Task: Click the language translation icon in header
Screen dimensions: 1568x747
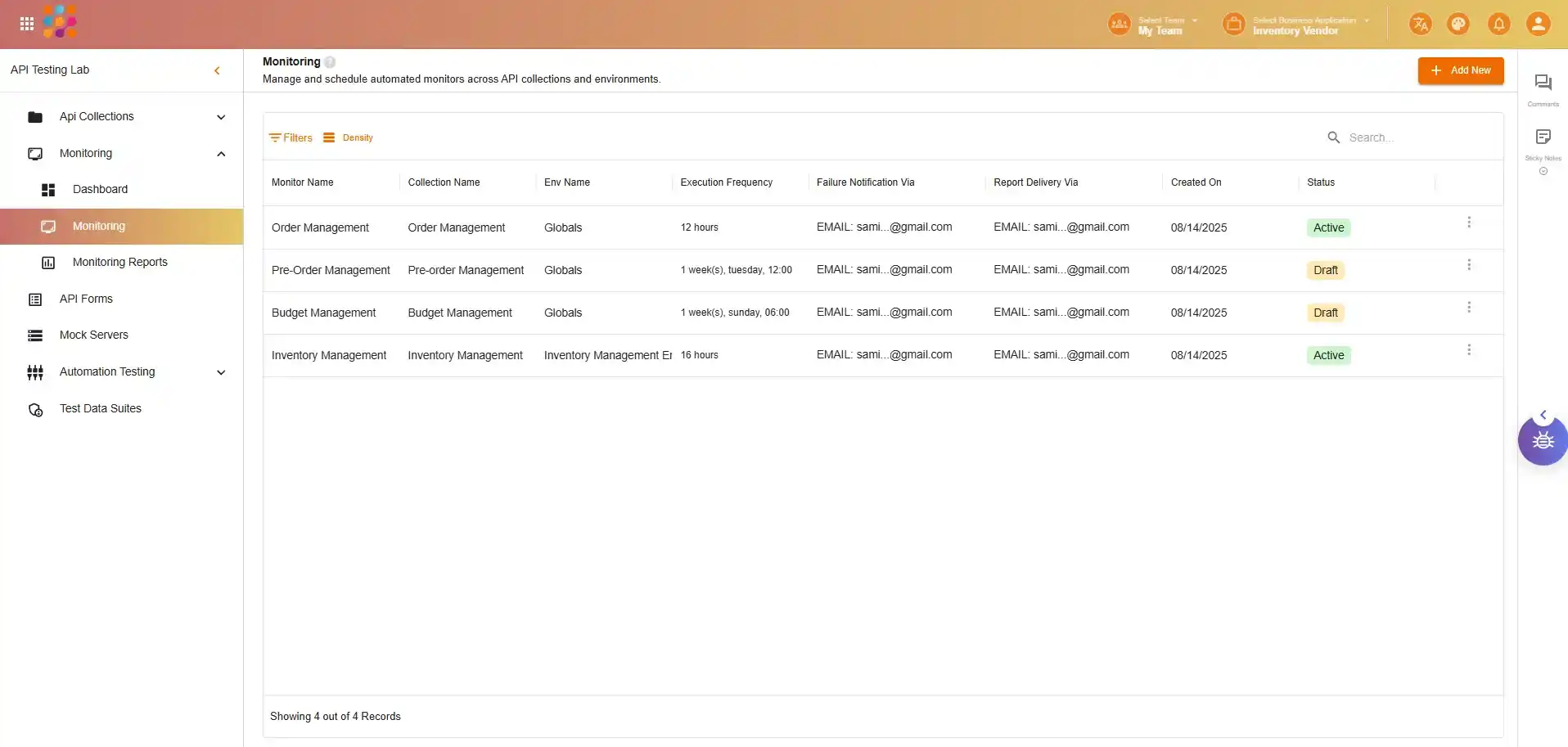Action: tap(1420, 24)
